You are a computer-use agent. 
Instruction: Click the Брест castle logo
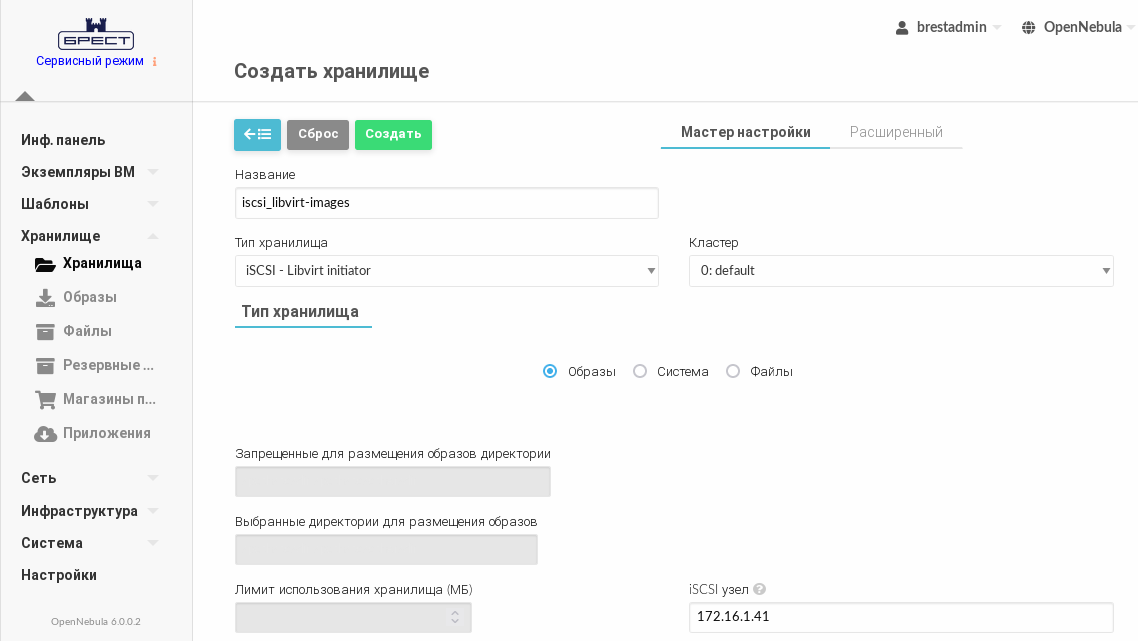tap(96, 34)
